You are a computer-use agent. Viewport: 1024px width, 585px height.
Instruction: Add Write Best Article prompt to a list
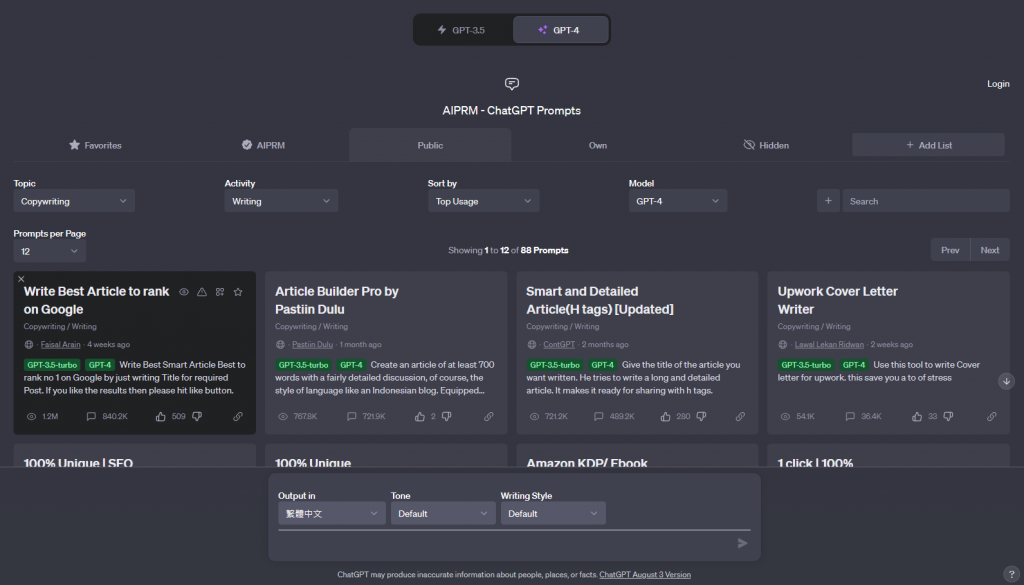tap(220, 292)
